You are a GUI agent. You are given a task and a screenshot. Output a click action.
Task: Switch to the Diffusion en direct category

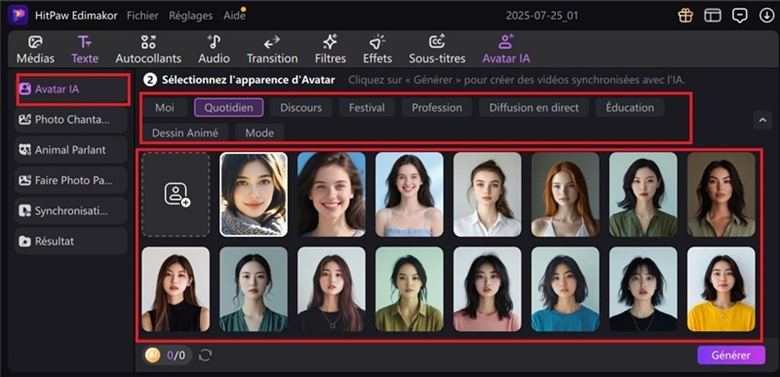[534, 107]
